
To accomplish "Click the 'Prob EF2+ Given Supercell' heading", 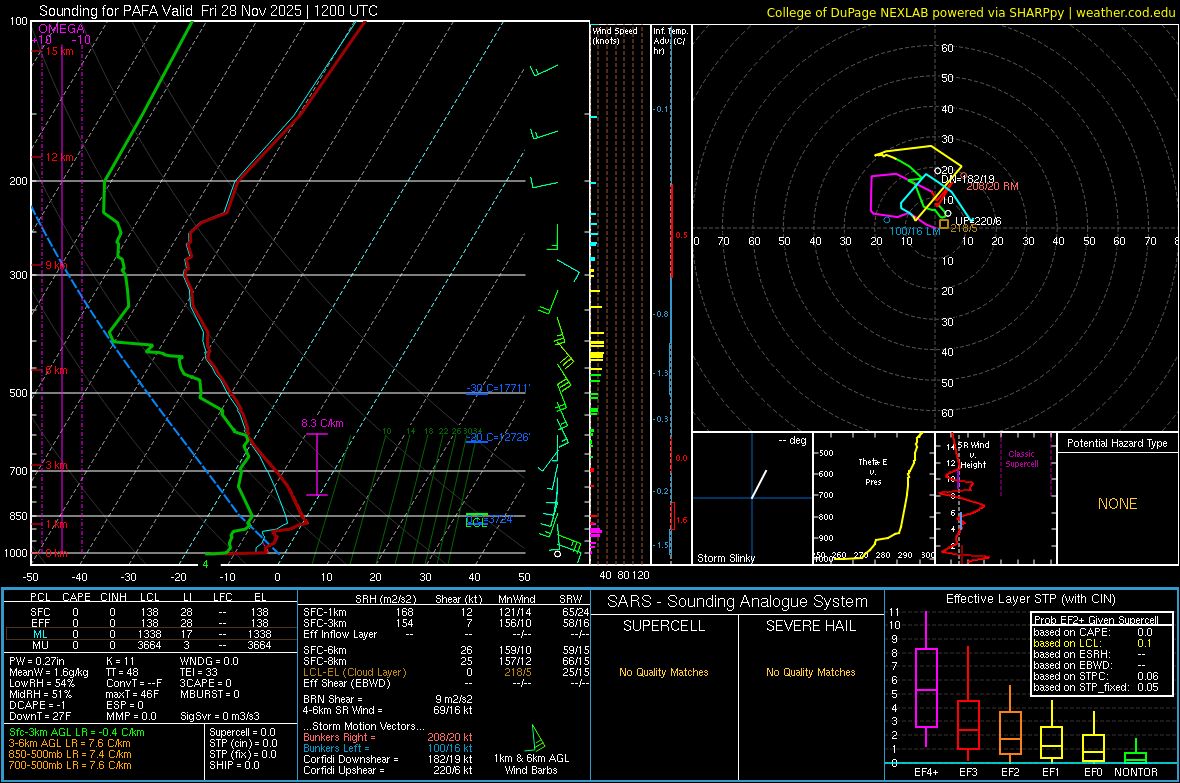I will pyautogui.click(x=1096, y=620).
